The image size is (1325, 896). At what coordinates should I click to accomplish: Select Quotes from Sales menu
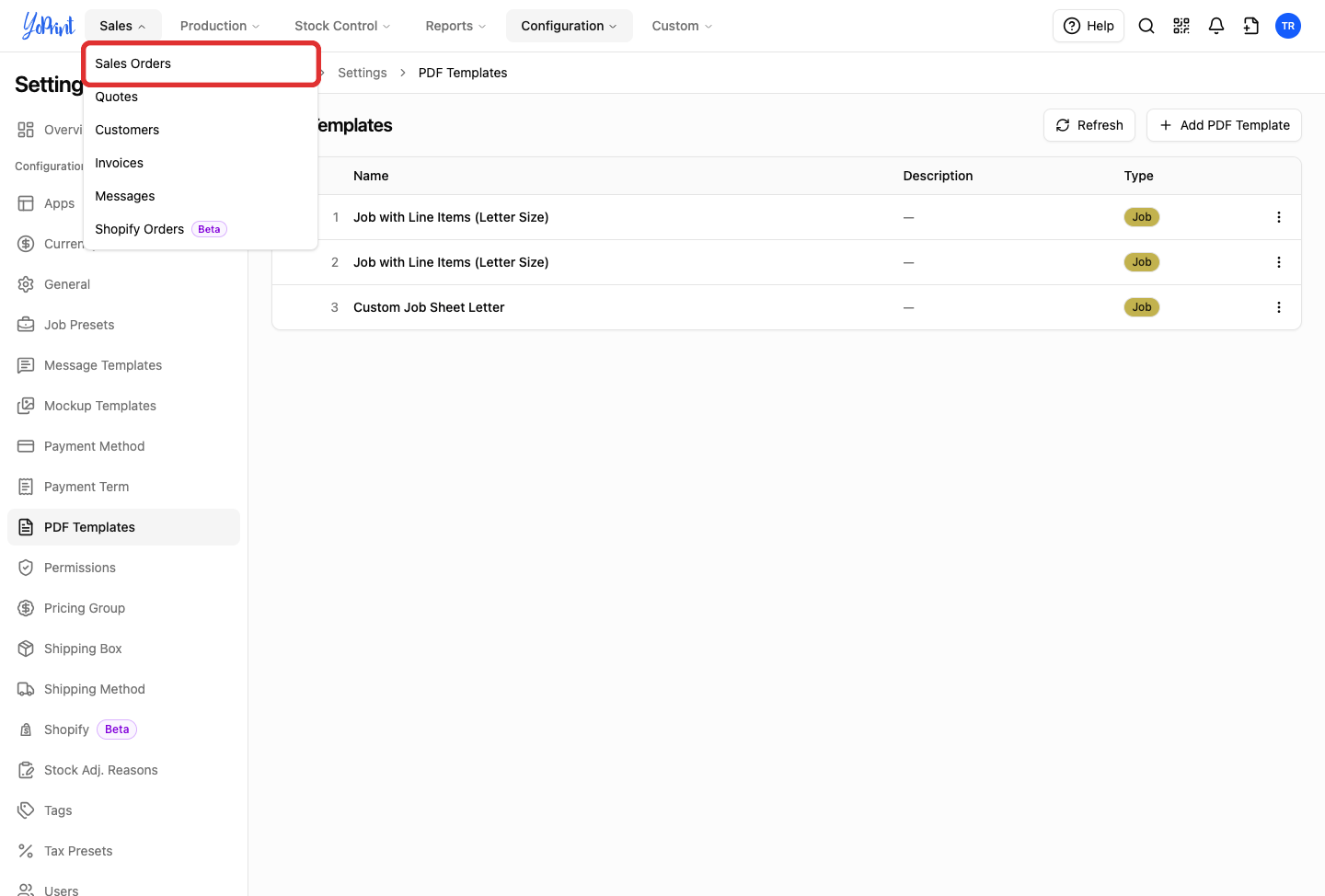(x=201, y=97)
